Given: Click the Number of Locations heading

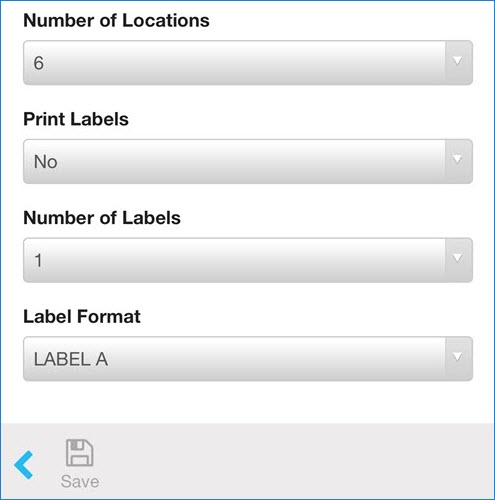Looking at the screenshot, I should [116, 20].
